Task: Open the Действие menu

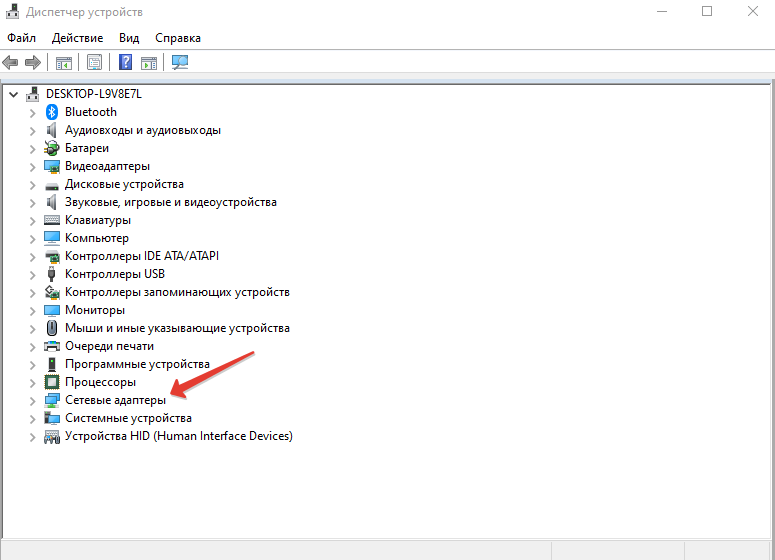Action: tap(77, 38)
